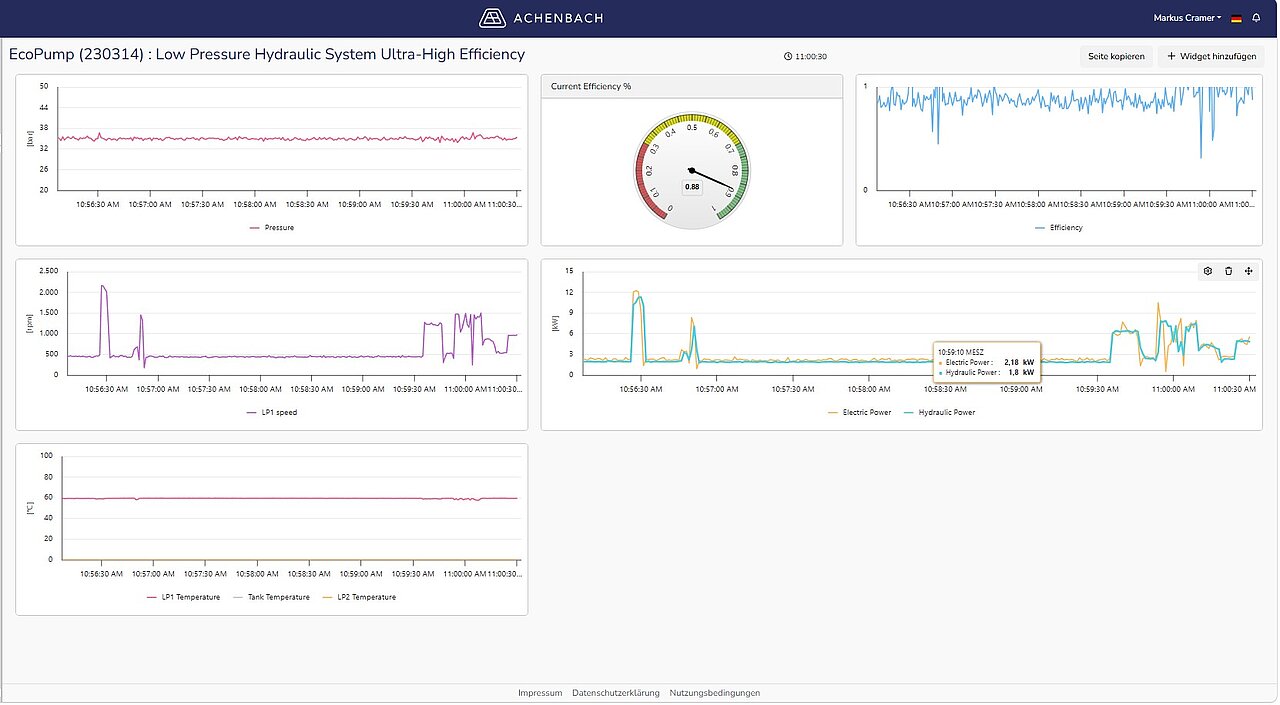Click the Seite kopieren button
Image resolution: width=1280 pixels, height=705 pixels.
click(x=1116, y=57)
